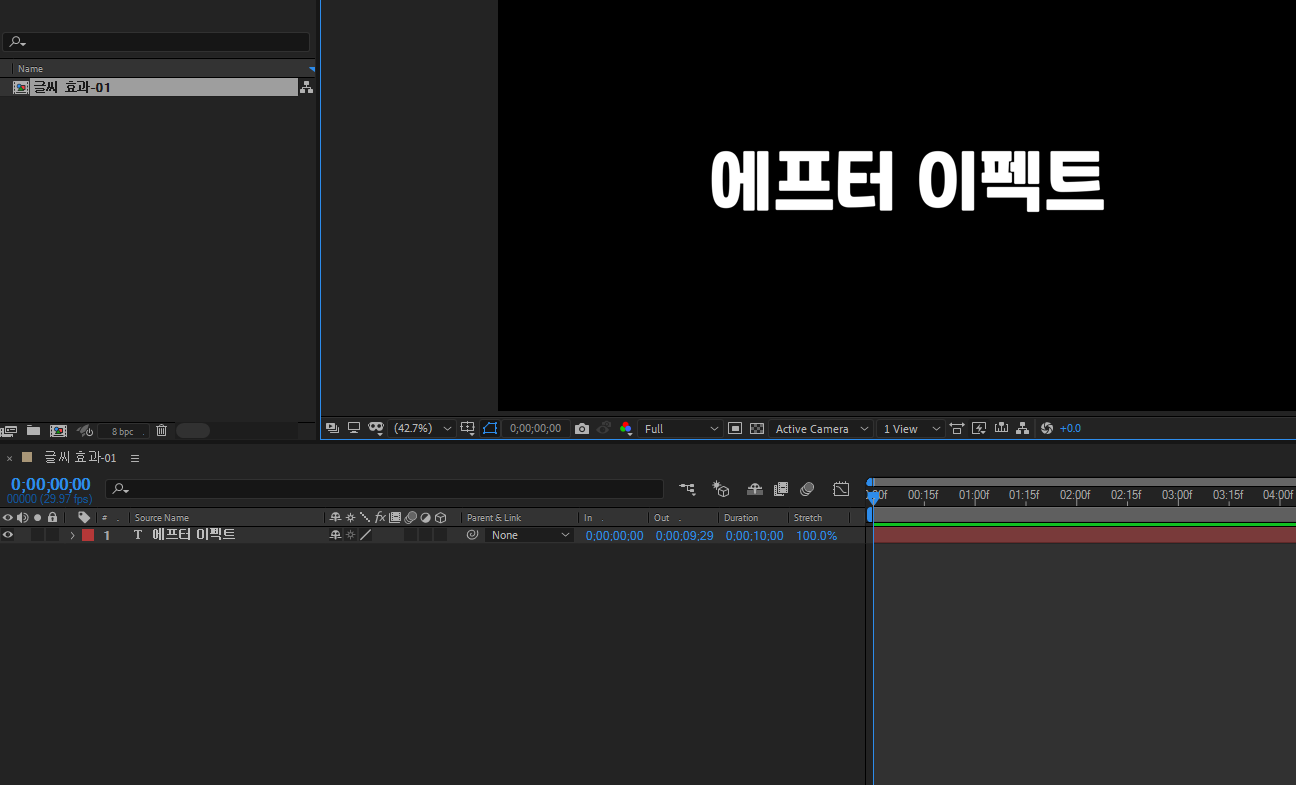The width and height of the screenshot is (1296, 785).
Task: Click the viewer current time 0;00;00;00
Action: (535, 428)
